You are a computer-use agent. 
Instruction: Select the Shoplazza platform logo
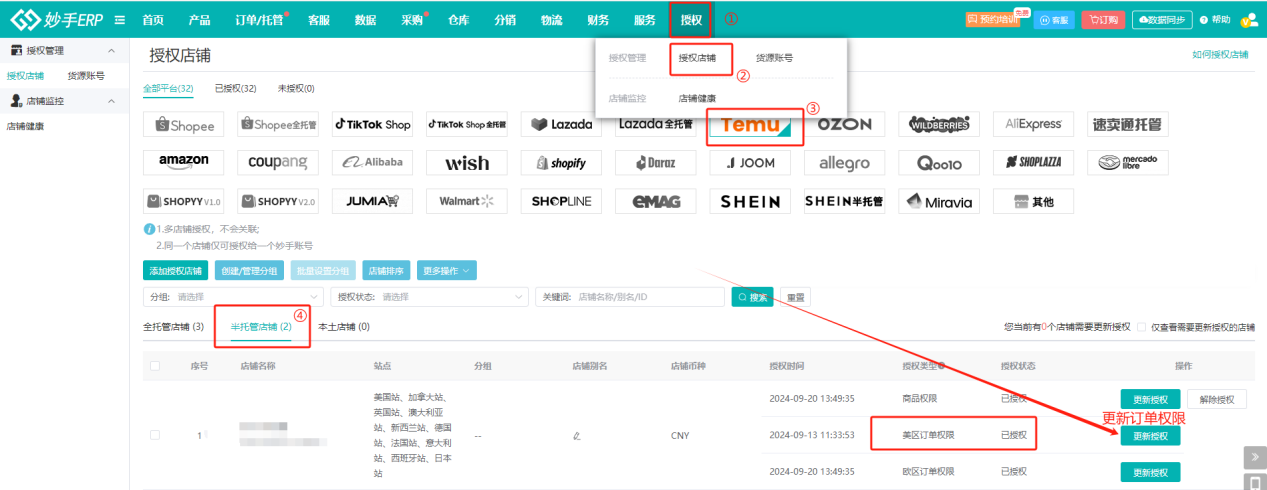(x=1033, y=162)
